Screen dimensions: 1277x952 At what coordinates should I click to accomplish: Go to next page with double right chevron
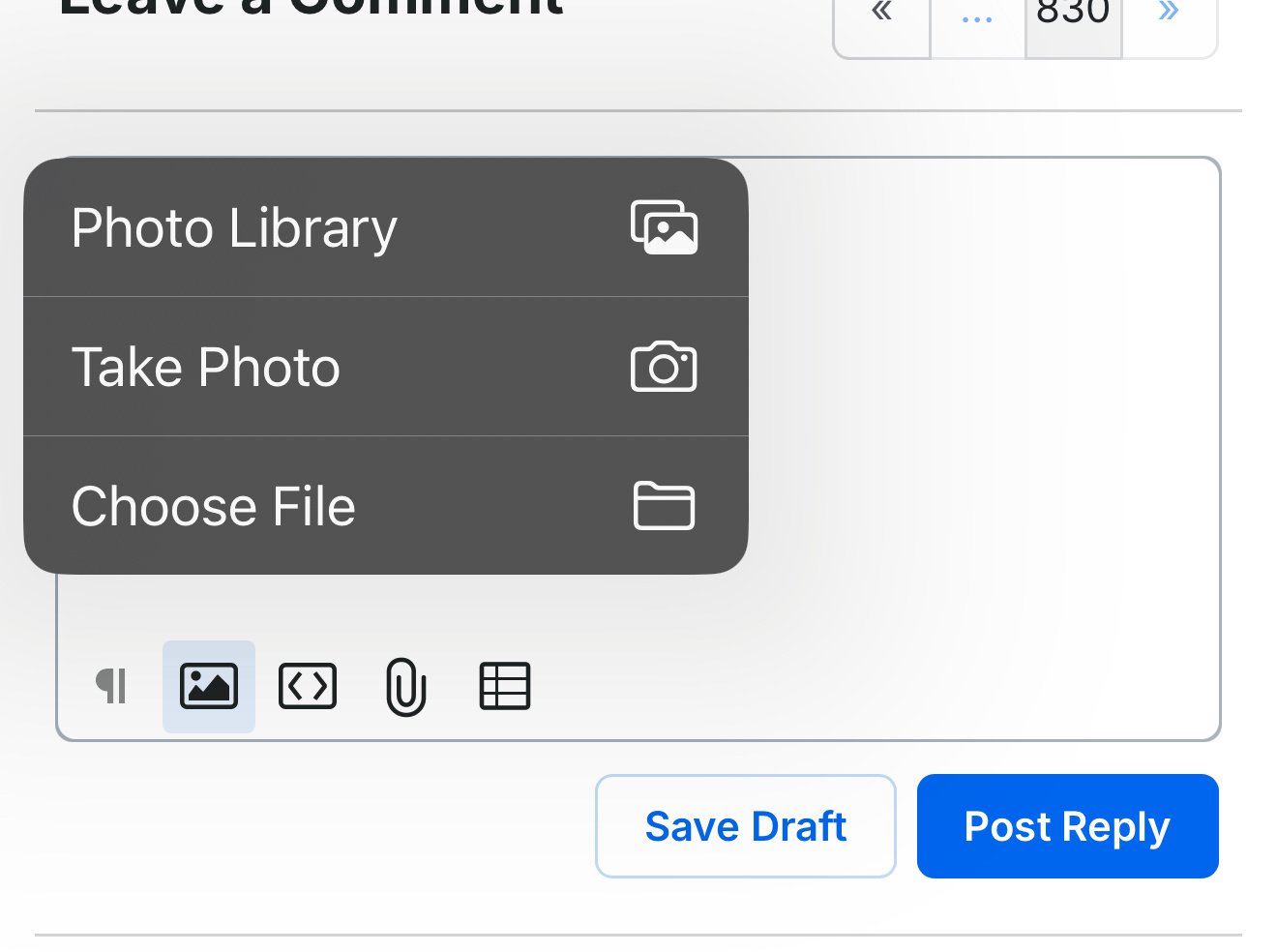point(1169,19)
